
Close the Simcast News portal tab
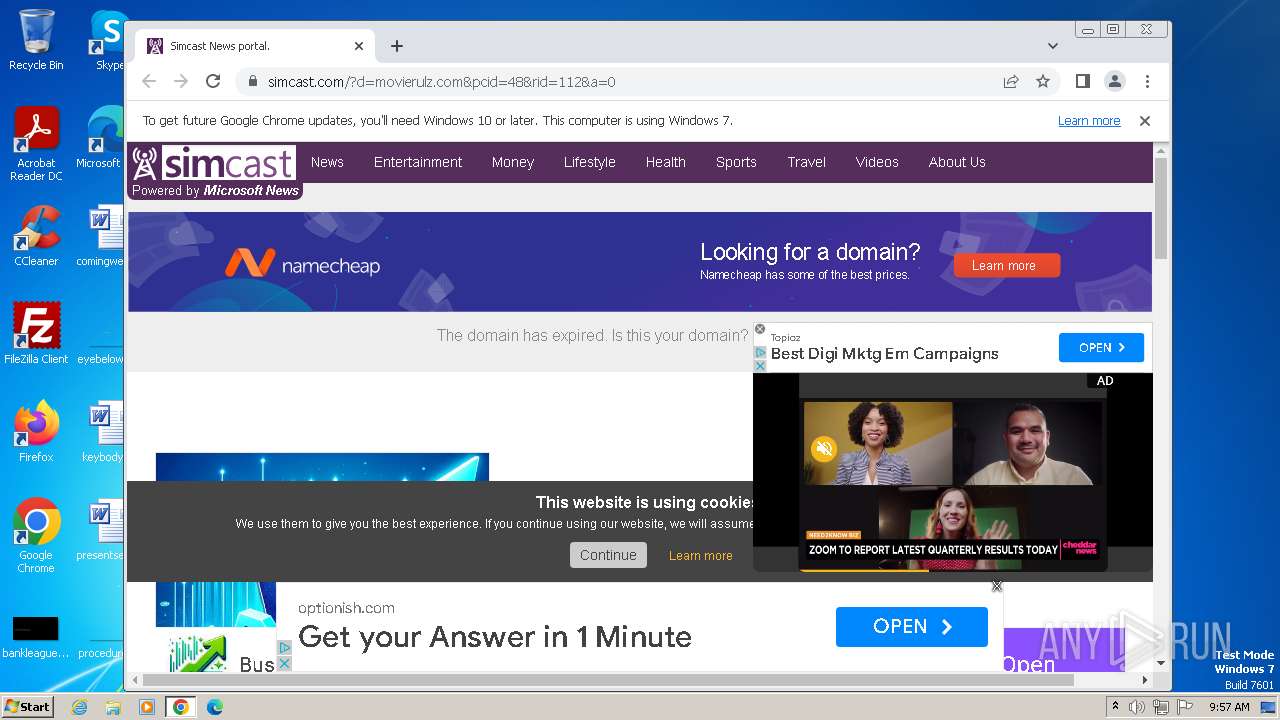pos(359,46)
